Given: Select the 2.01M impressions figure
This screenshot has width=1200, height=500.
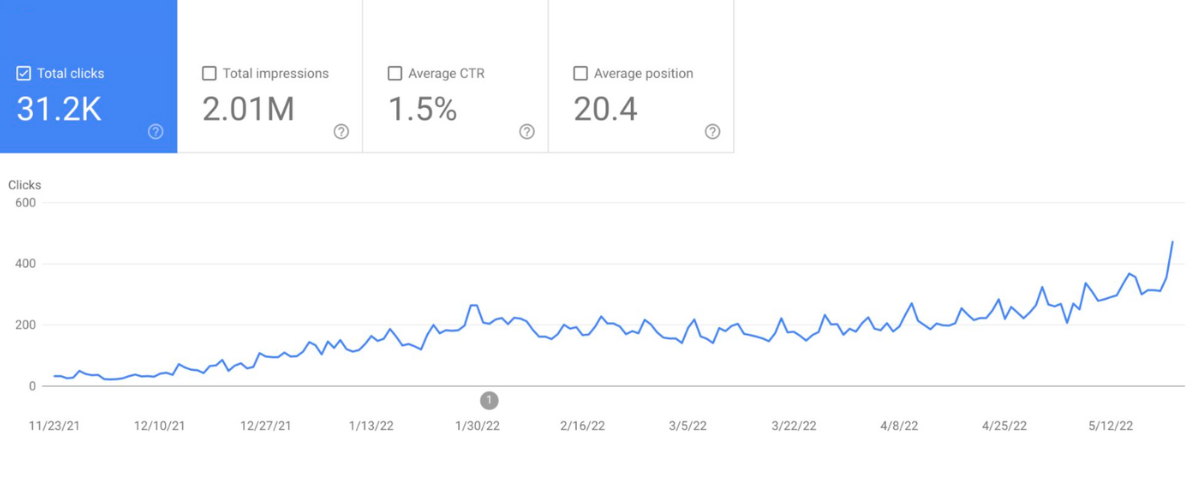Looking at the screenshot, I should click(x=248, y=109).
